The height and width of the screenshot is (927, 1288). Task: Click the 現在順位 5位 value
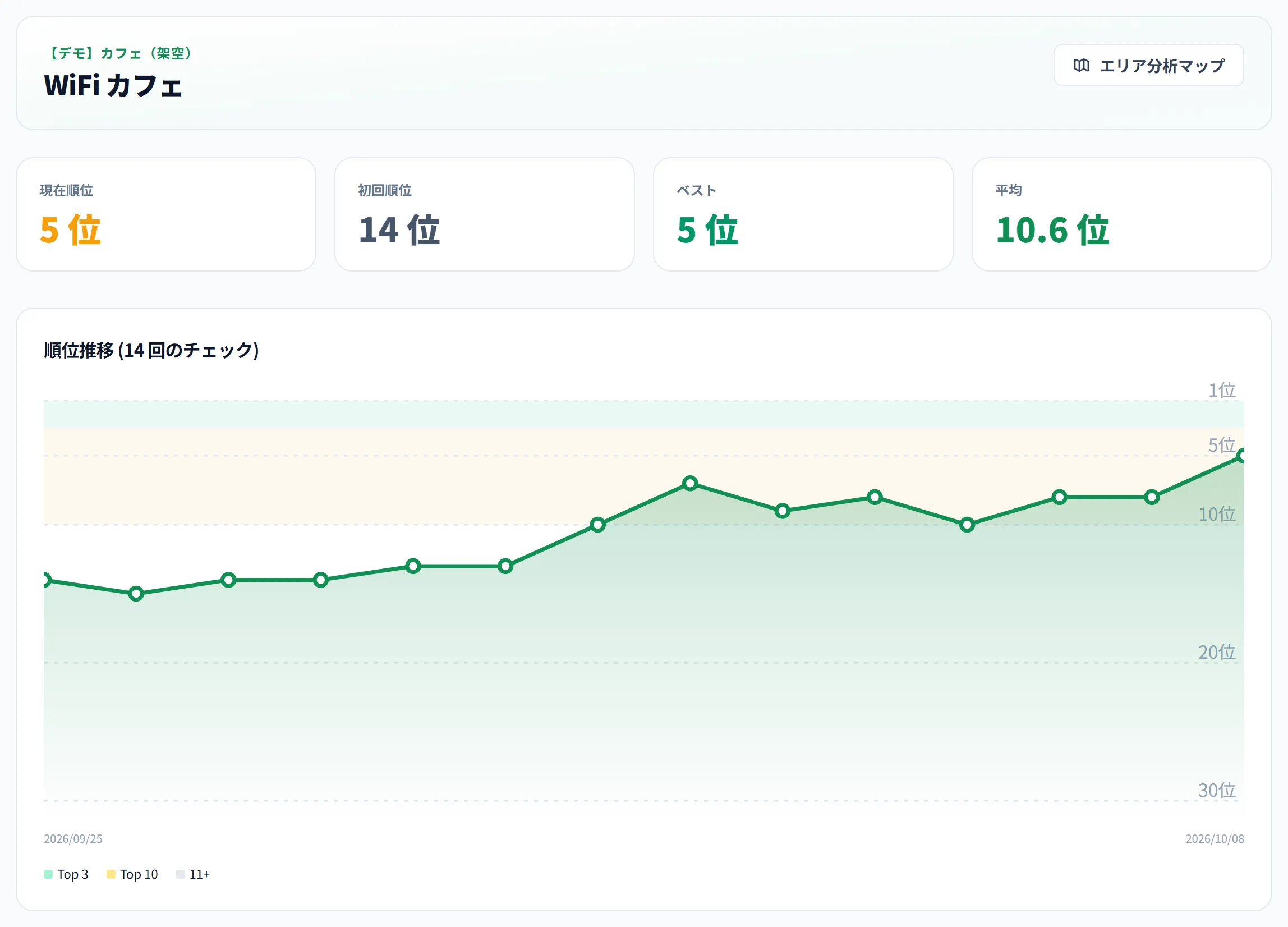coord(71,230)
